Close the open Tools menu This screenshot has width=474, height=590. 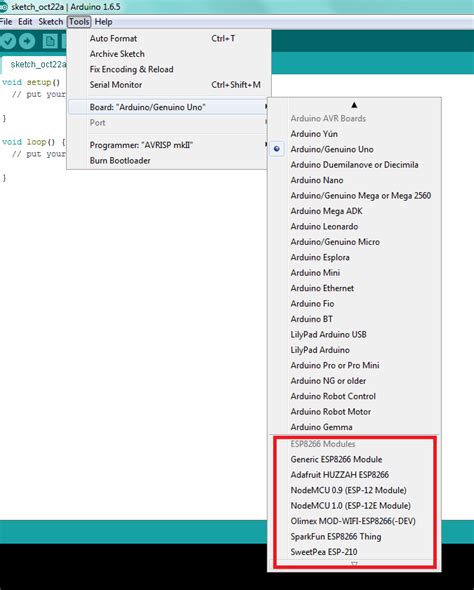pos(79,22)
